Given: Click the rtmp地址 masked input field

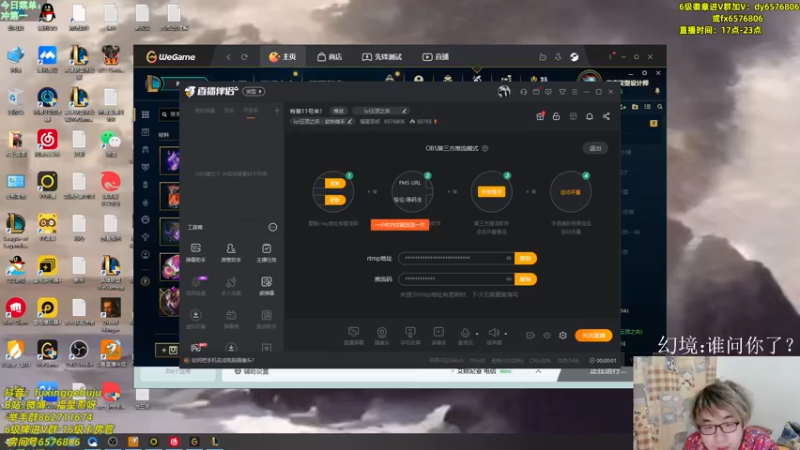Looking at the screenshot, I should coord(456,258).
